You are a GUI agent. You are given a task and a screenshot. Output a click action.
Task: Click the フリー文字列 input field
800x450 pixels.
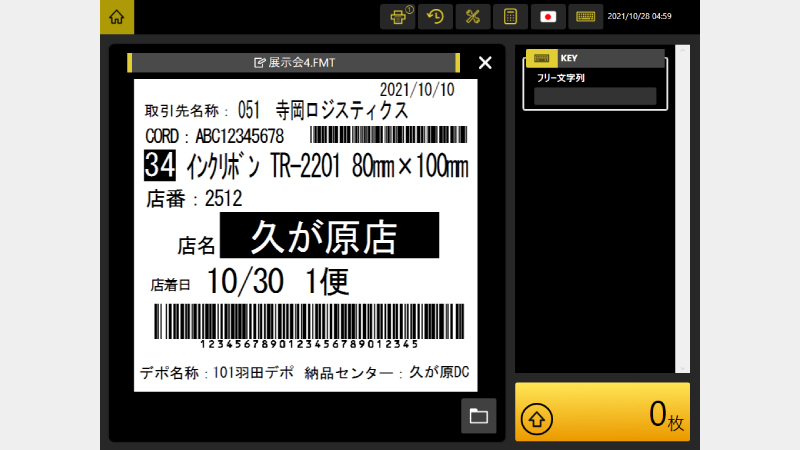pyautogui.click(x=595, y=96)
